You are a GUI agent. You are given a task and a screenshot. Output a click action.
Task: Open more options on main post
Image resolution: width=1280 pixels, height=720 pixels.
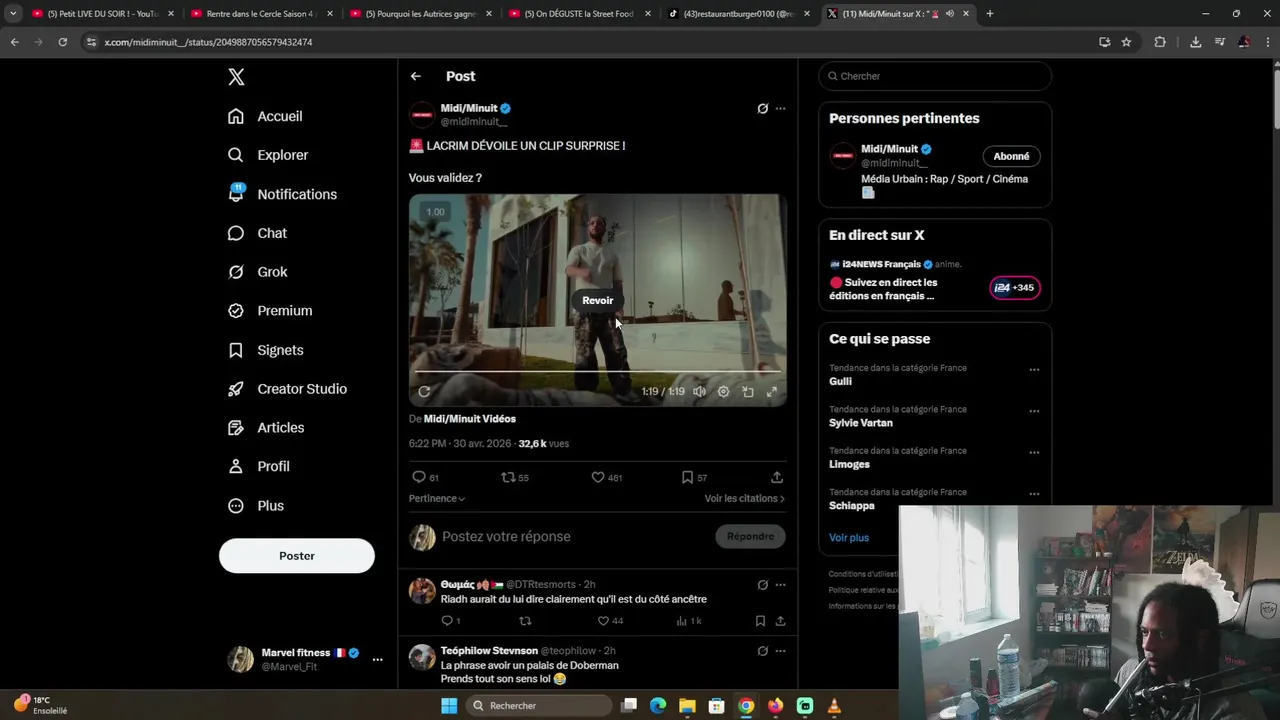[781, 108]
